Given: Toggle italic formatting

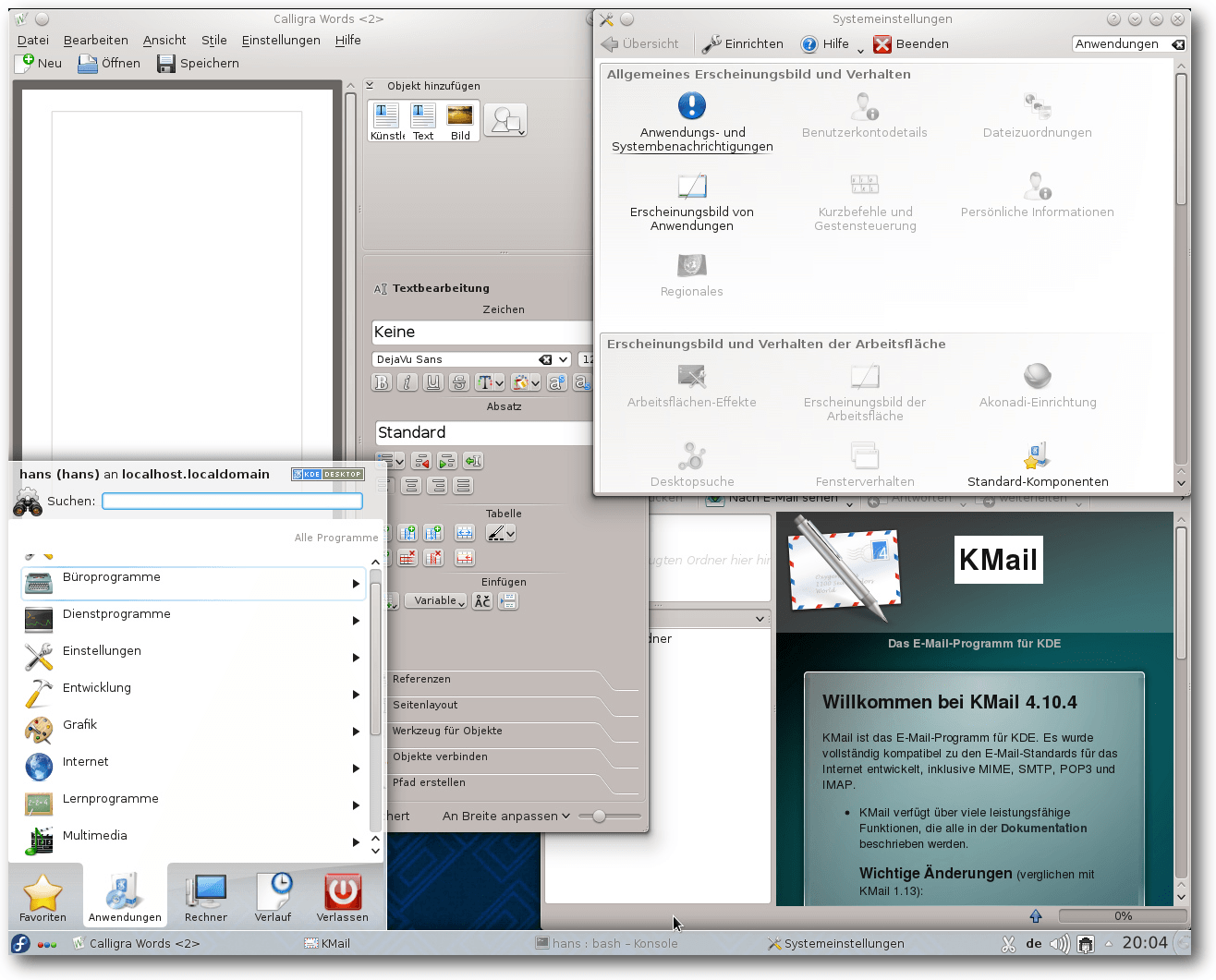Looking at the screenshot, I should pos(407,382).
